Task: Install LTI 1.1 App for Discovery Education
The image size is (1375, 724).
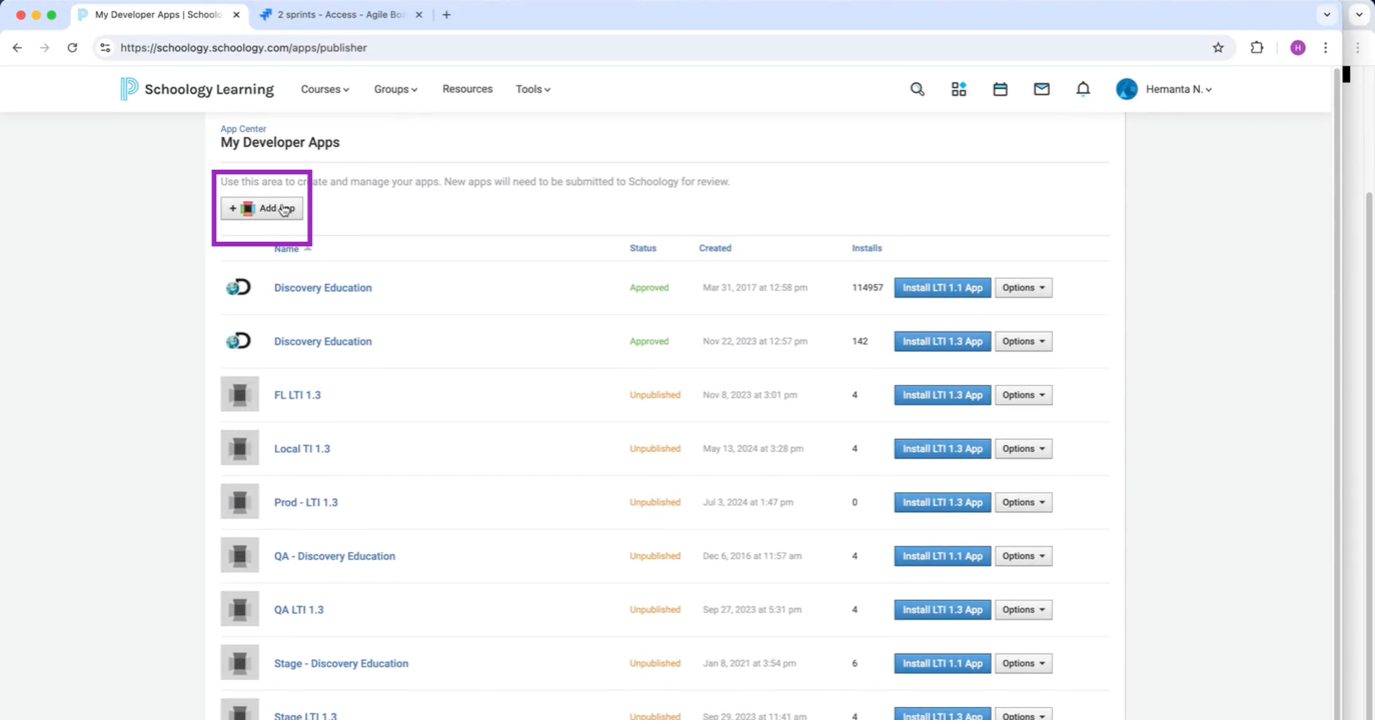Action: coord(942,288)
